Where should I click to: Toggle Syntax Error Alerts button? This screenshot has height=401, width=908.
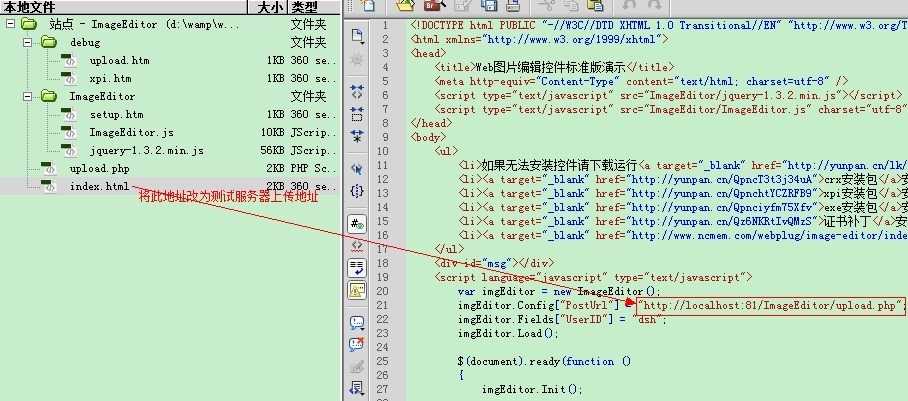coord(357,290)
